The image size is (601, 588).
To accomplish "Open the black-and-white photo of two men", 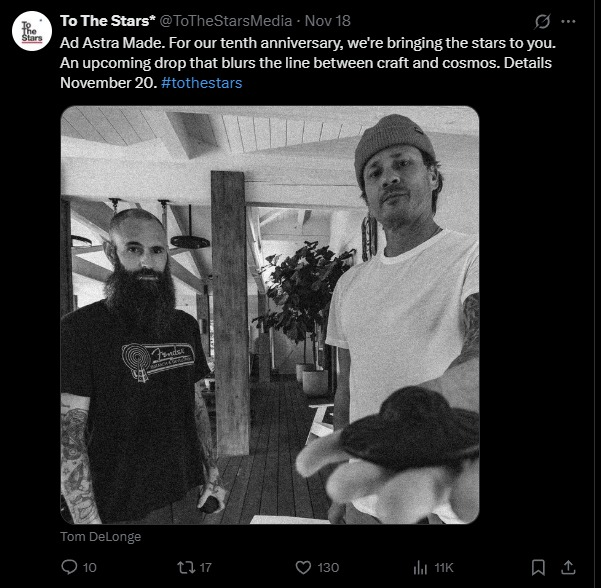I will pyautogui.click(x=270, y=315).
